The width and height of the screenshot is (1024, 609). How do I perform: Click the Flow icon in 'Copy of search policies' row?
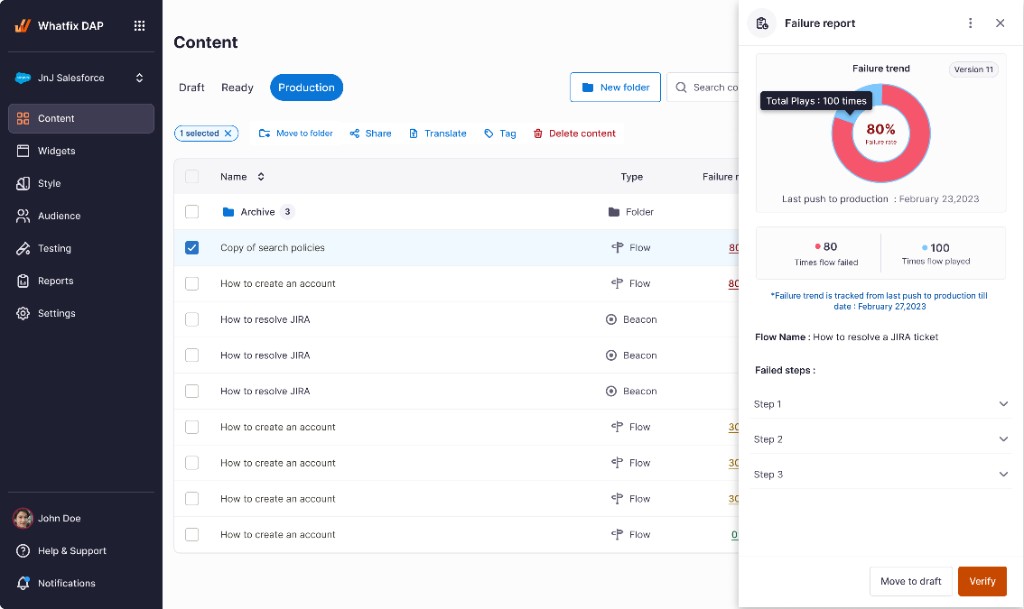[x=617, y=247]
